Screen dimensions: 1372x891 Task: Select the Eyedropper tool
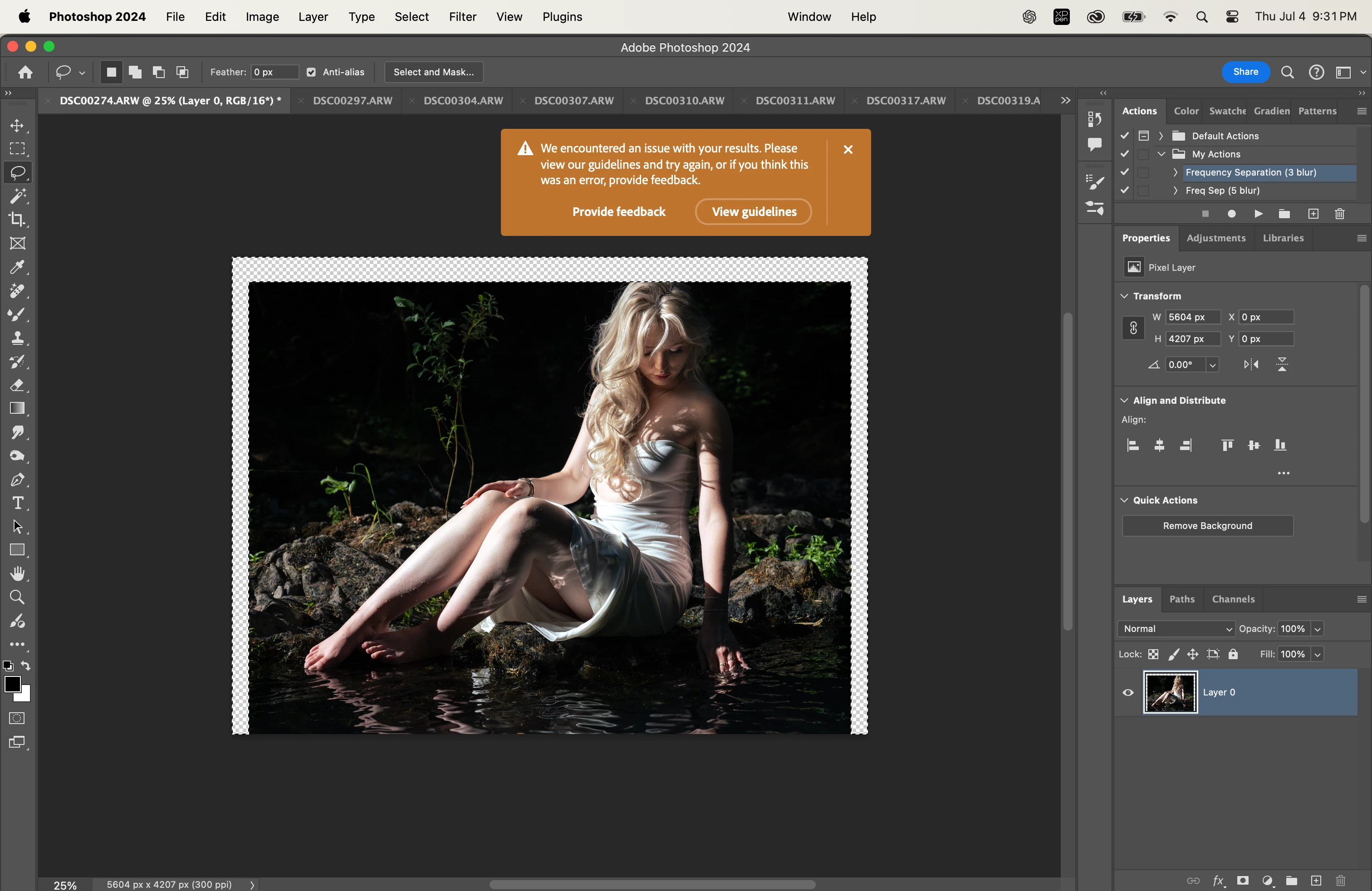coord(17,267)
